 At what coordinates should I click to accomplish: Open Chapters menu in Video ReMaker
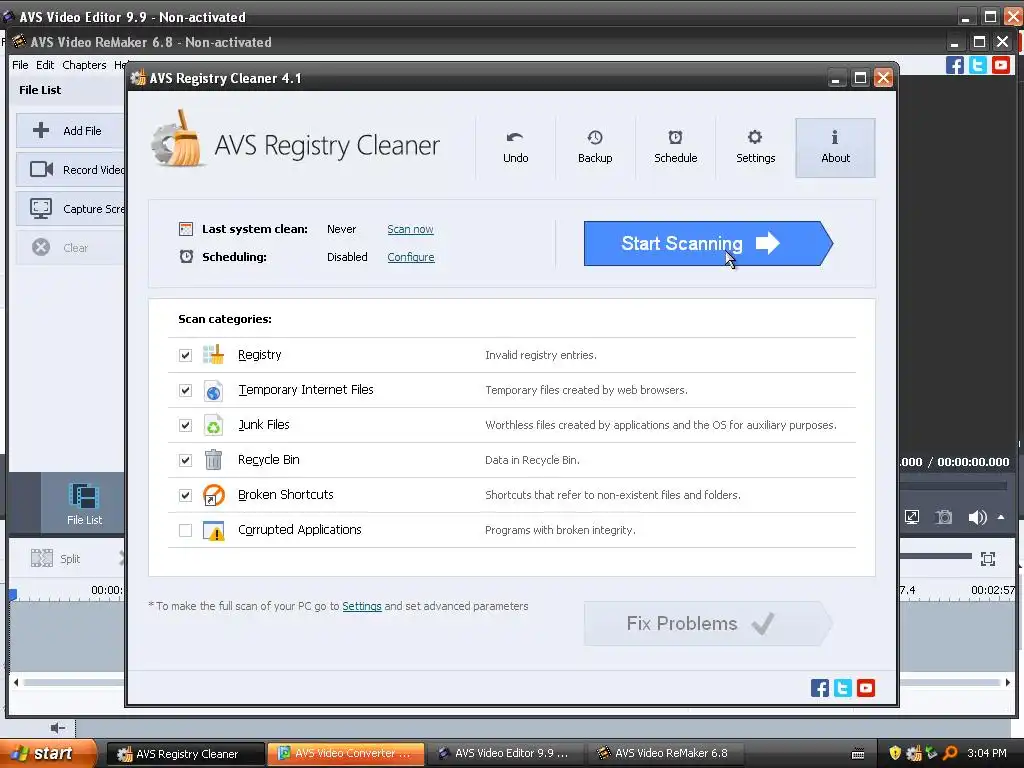coord(84,65)
